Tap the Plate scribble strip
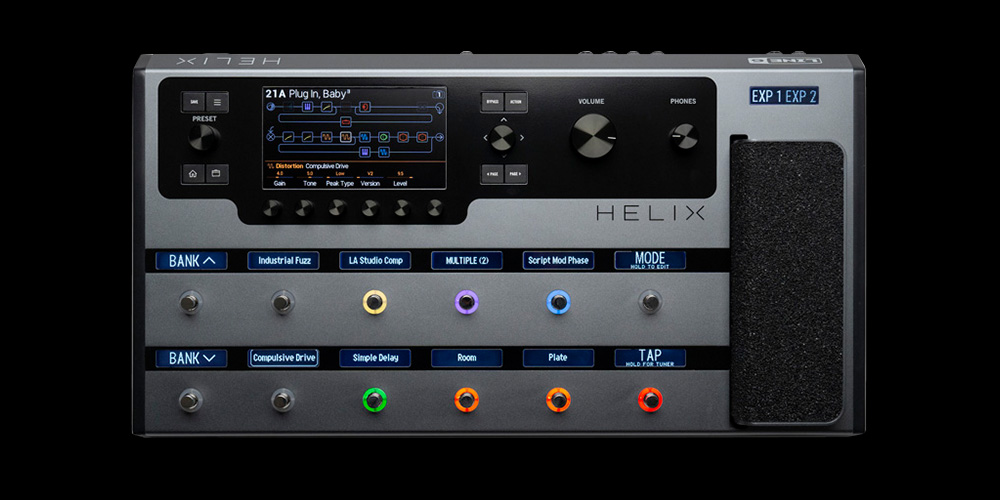 coord(559,358)
